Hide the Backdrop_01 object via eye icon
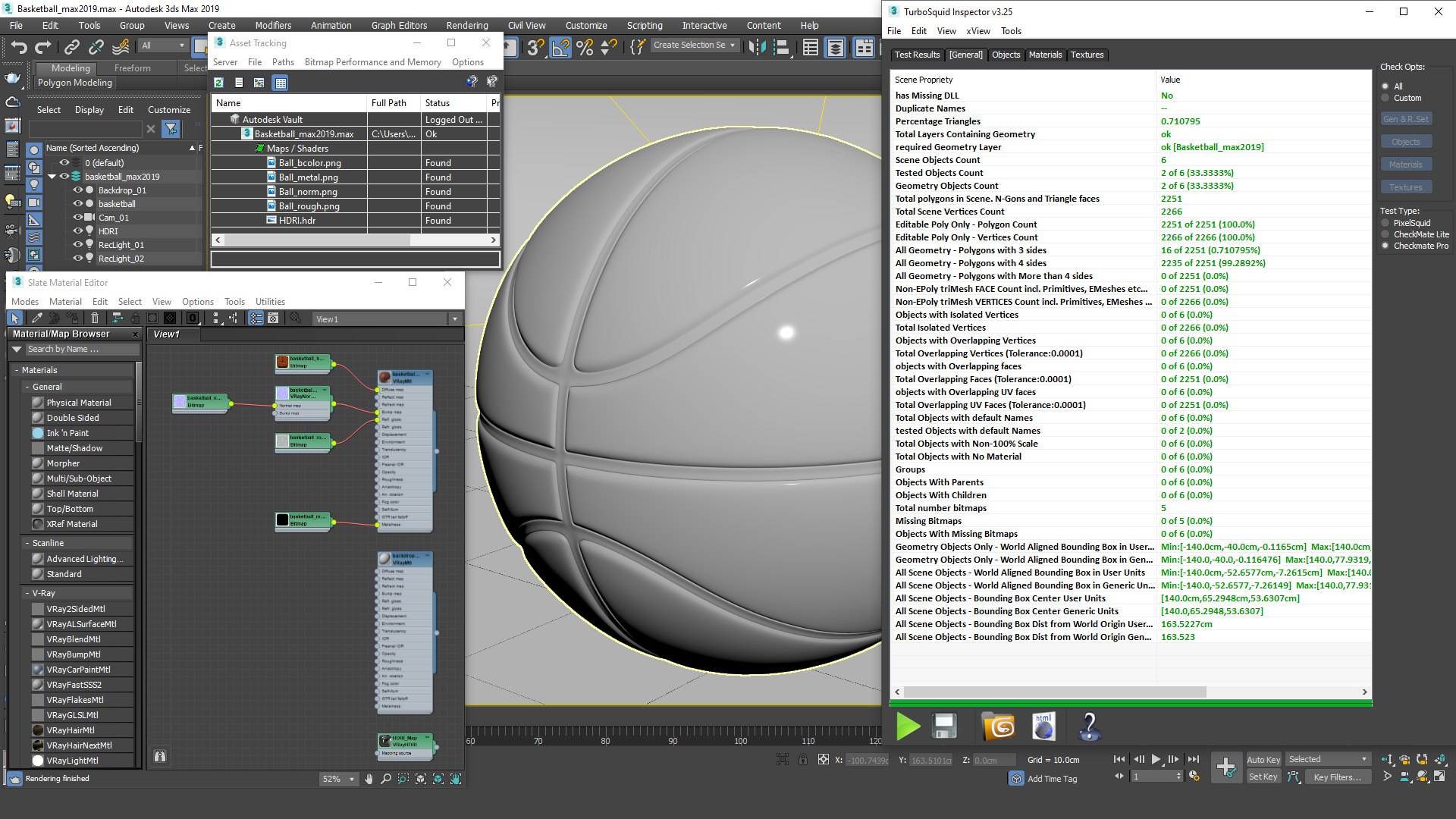Image resolution: width=1456 pixels, height=819 pixels. (77, 190)
